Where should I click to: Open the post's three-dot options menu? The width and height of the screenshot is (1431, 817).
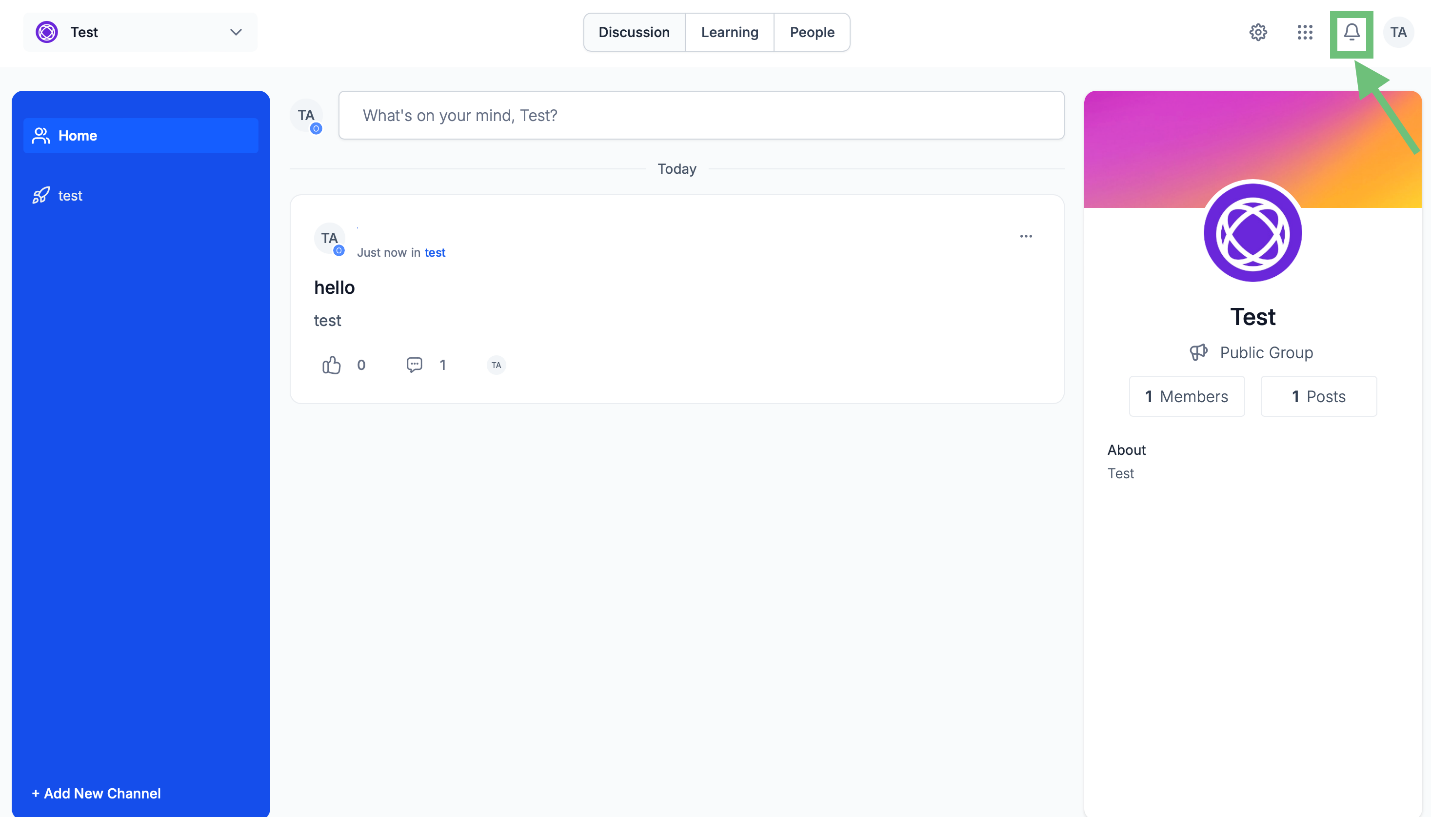(1026, 236)
